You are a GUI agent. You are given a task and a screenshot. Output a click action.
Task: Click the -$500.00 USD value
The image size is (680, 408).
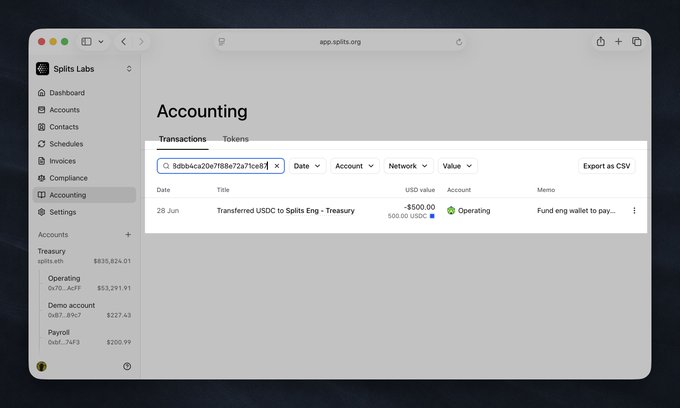(419, 207)
